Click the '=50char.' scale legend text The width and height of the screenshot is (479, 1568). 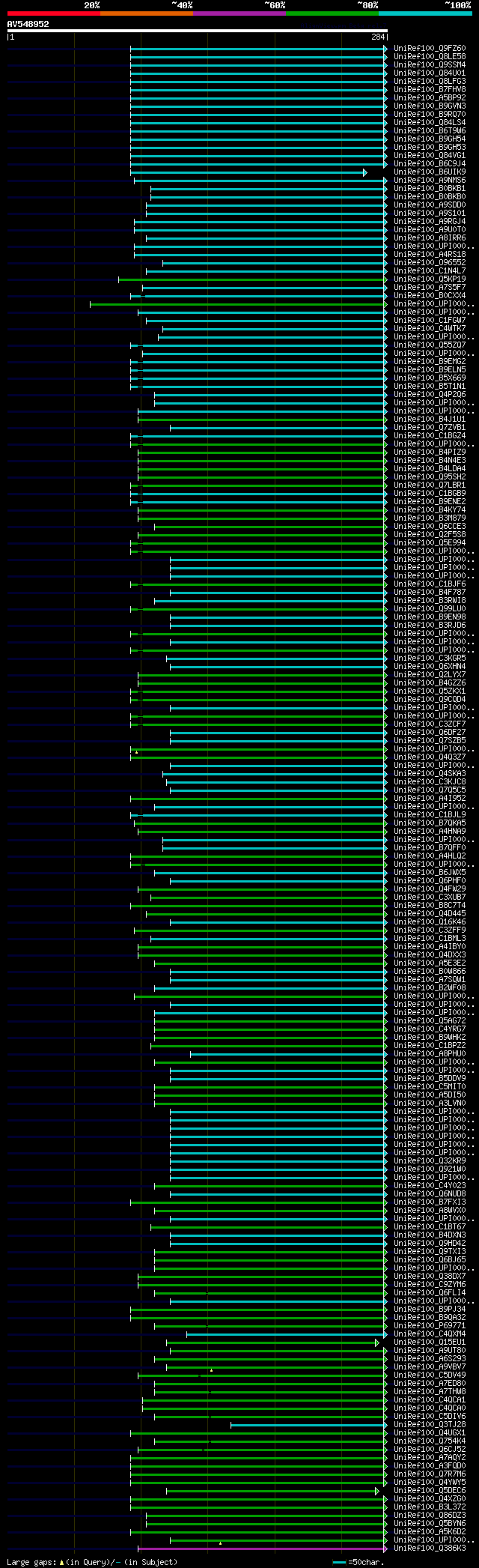(x=366, y=1562)
